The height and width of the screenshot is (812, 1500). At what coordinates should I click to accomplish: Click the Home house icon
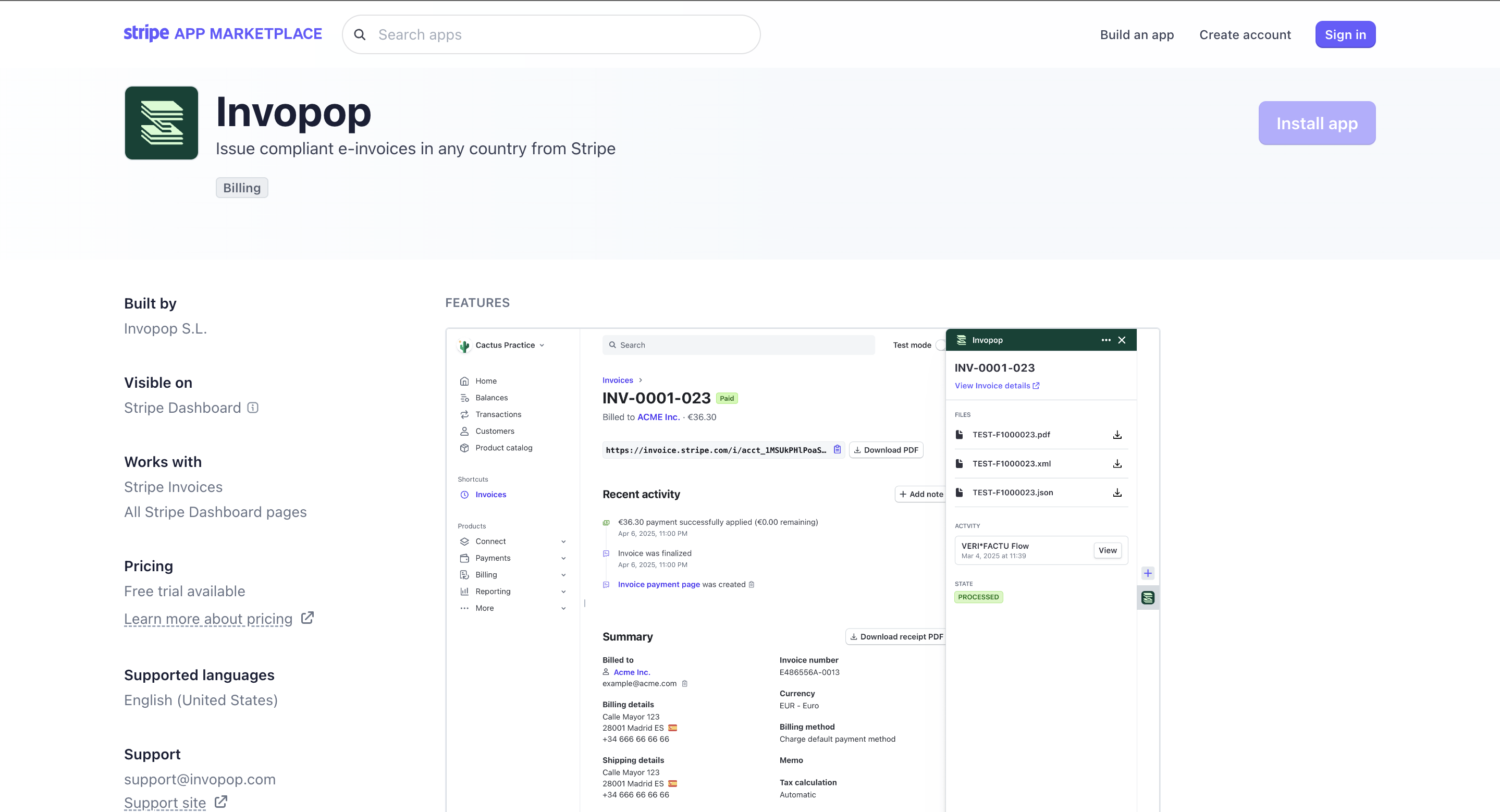464,382
